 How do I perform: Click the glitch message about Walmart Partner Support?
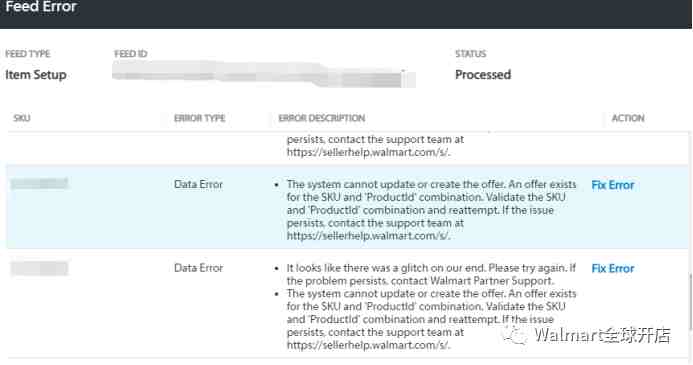pyautogui.click(x=431, y=274)
